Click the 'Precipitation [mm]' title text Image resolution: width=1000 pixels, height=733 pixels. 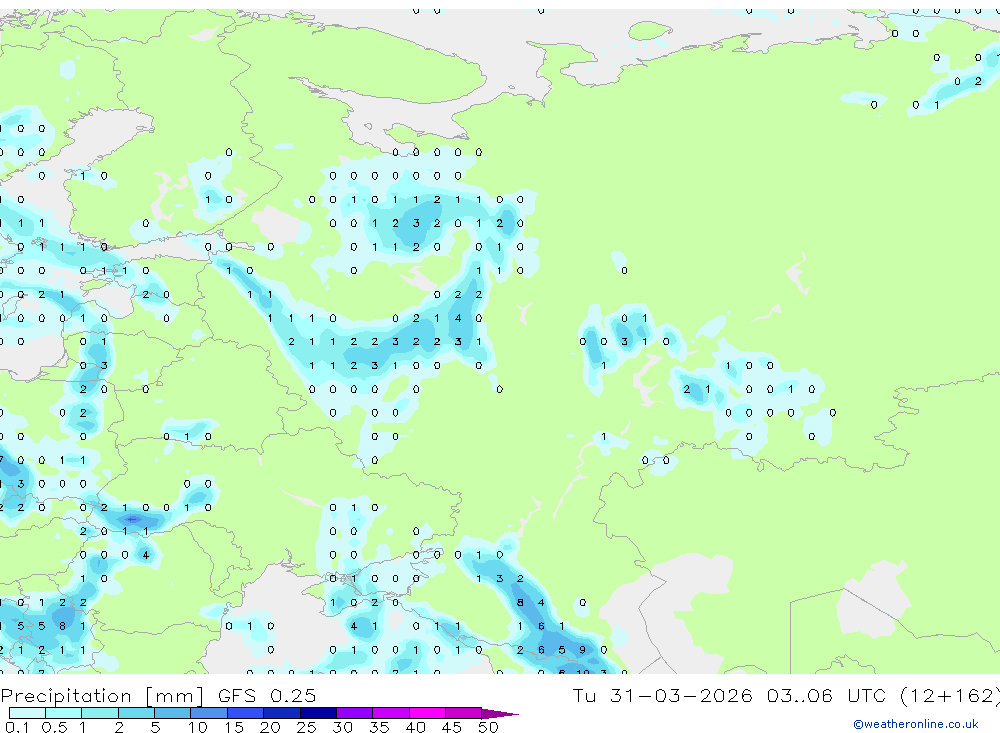102,695
